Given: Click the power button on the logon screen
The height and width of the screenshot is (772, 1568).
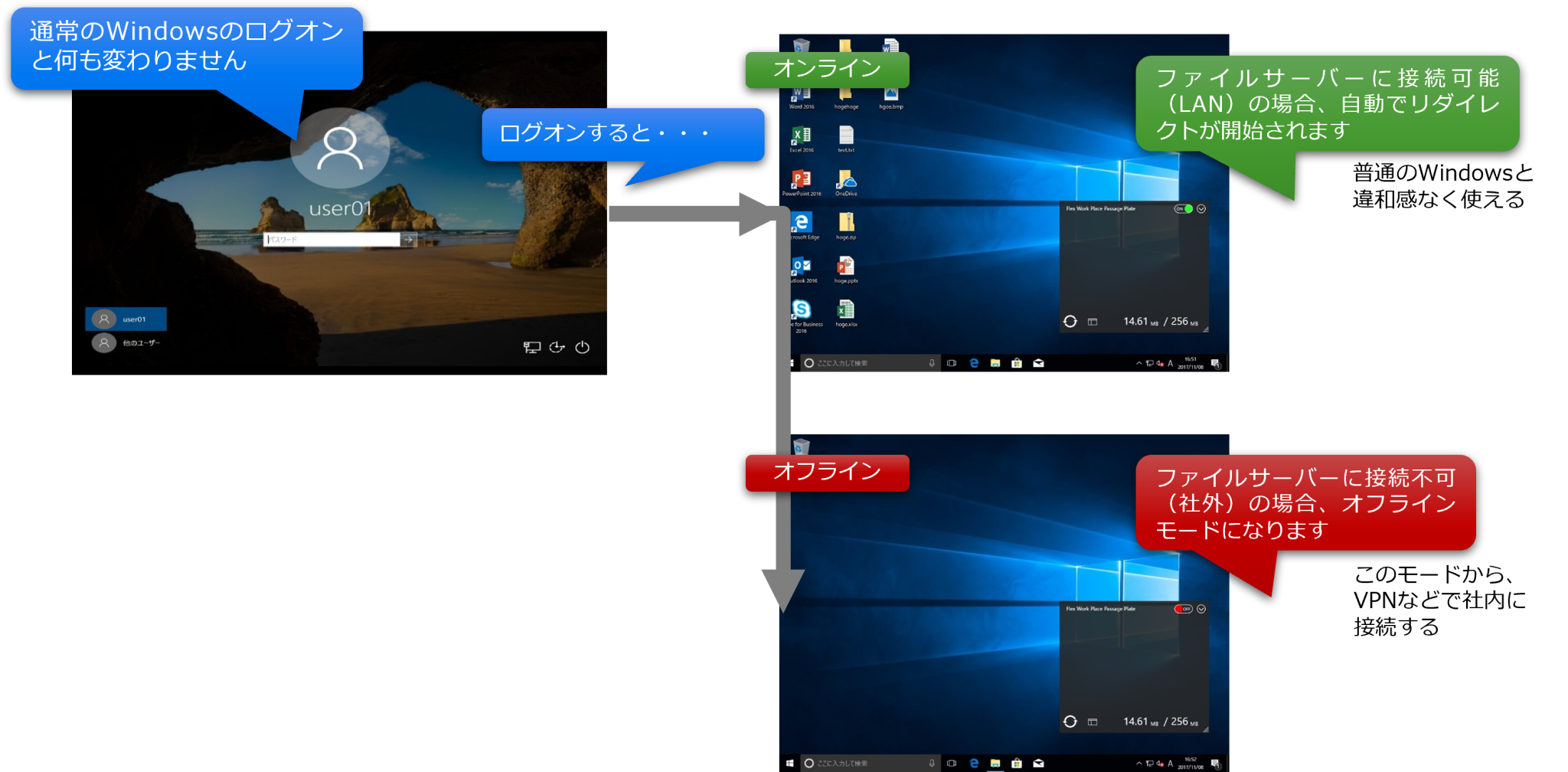Looking at the screenshot, I should (583, 347).
